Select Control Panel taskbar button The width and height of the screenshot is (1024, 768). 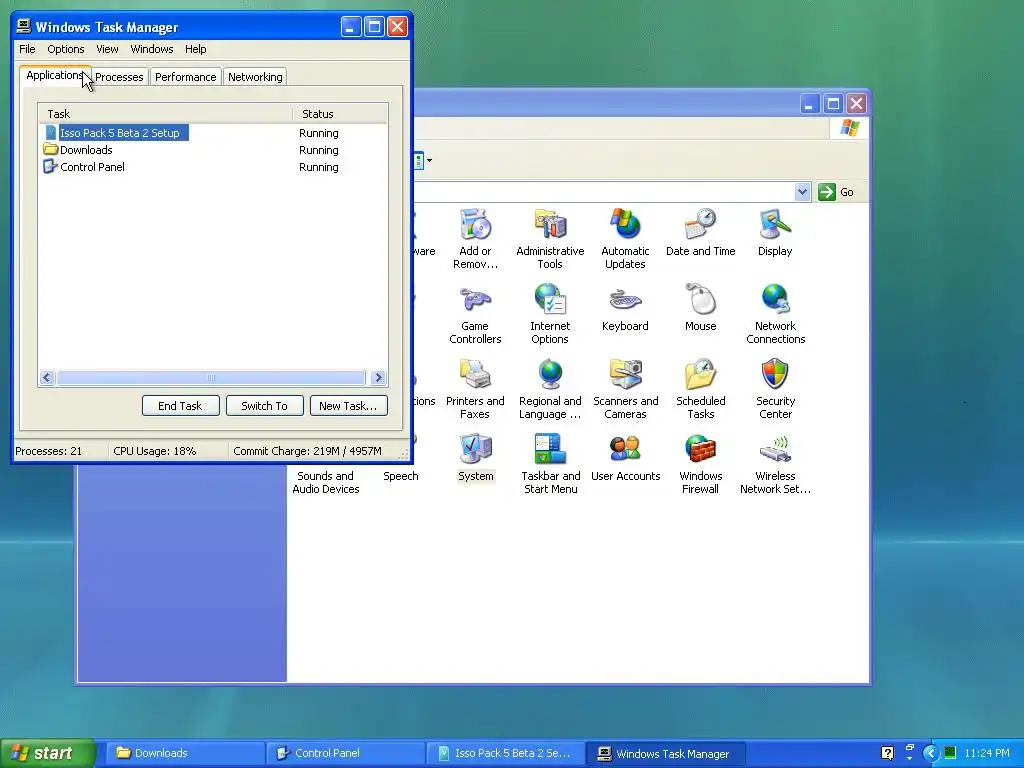pyautogui.click(x=345, y=753)
